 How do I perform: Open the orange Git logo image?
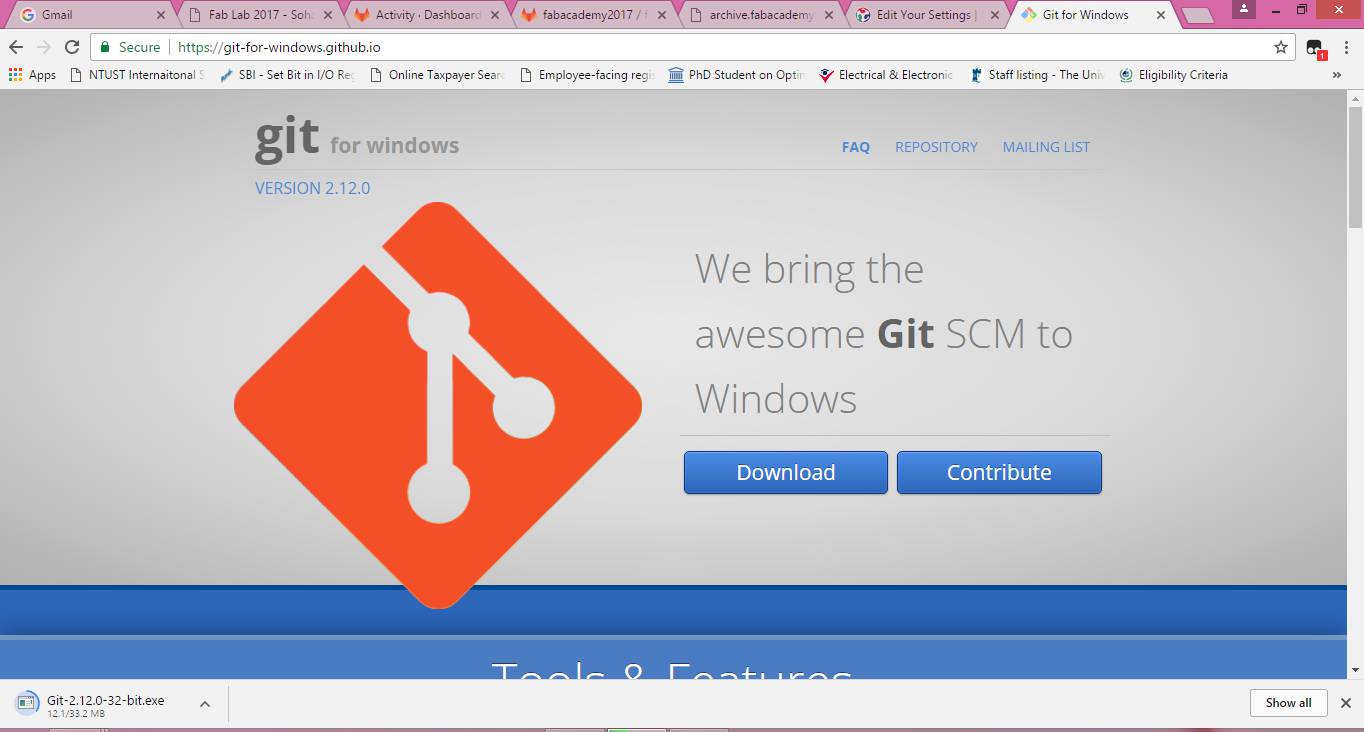pyautogui.click(x=438, y=405)
